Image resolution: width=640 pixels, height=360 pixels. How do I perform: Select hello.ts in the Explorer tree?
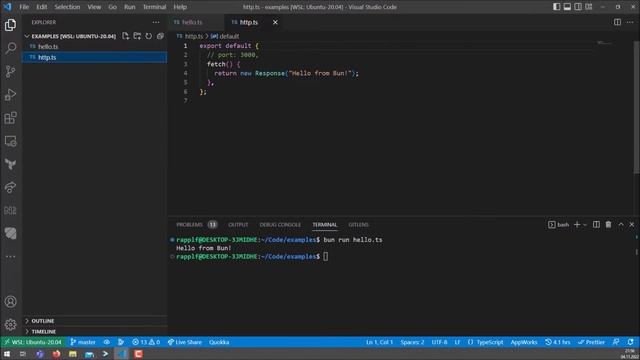tap(94, 47)
